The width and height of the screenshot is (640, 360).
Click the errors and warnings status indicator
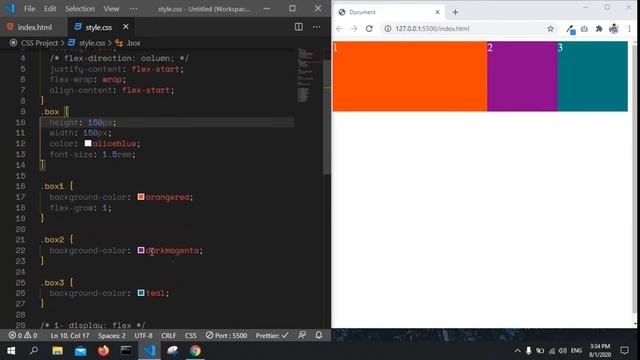(23, 336)
